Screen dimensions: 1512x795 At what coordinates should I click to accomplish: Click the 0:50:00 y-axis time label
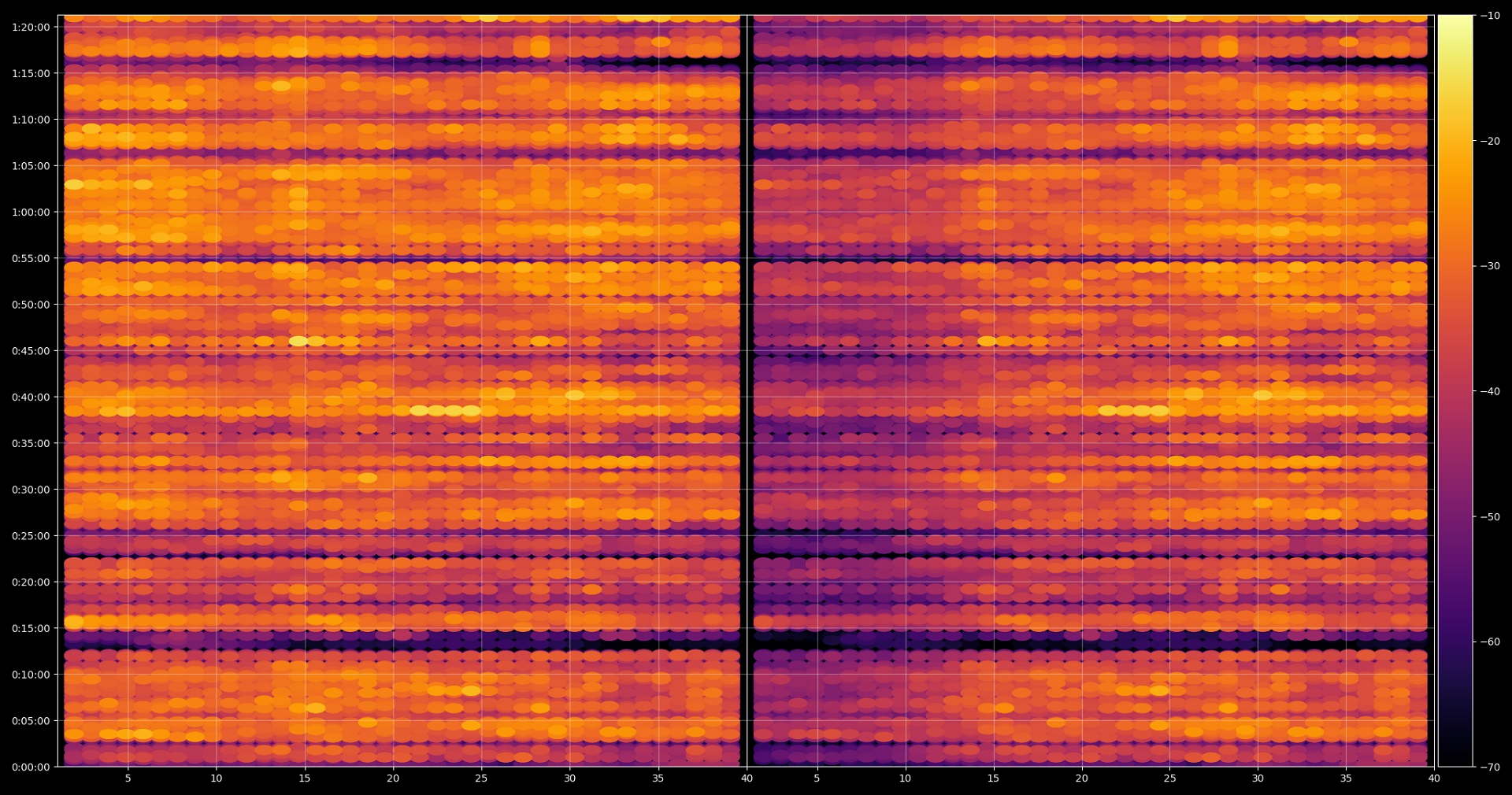click(x=31, y=305)
